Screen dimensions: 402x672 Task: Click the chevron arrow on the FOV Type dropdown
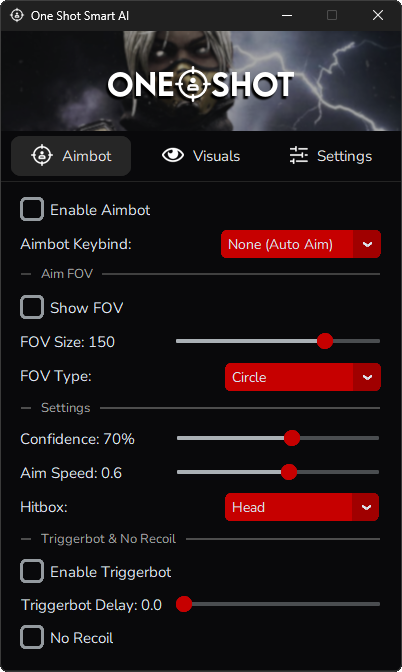point(367,377)
